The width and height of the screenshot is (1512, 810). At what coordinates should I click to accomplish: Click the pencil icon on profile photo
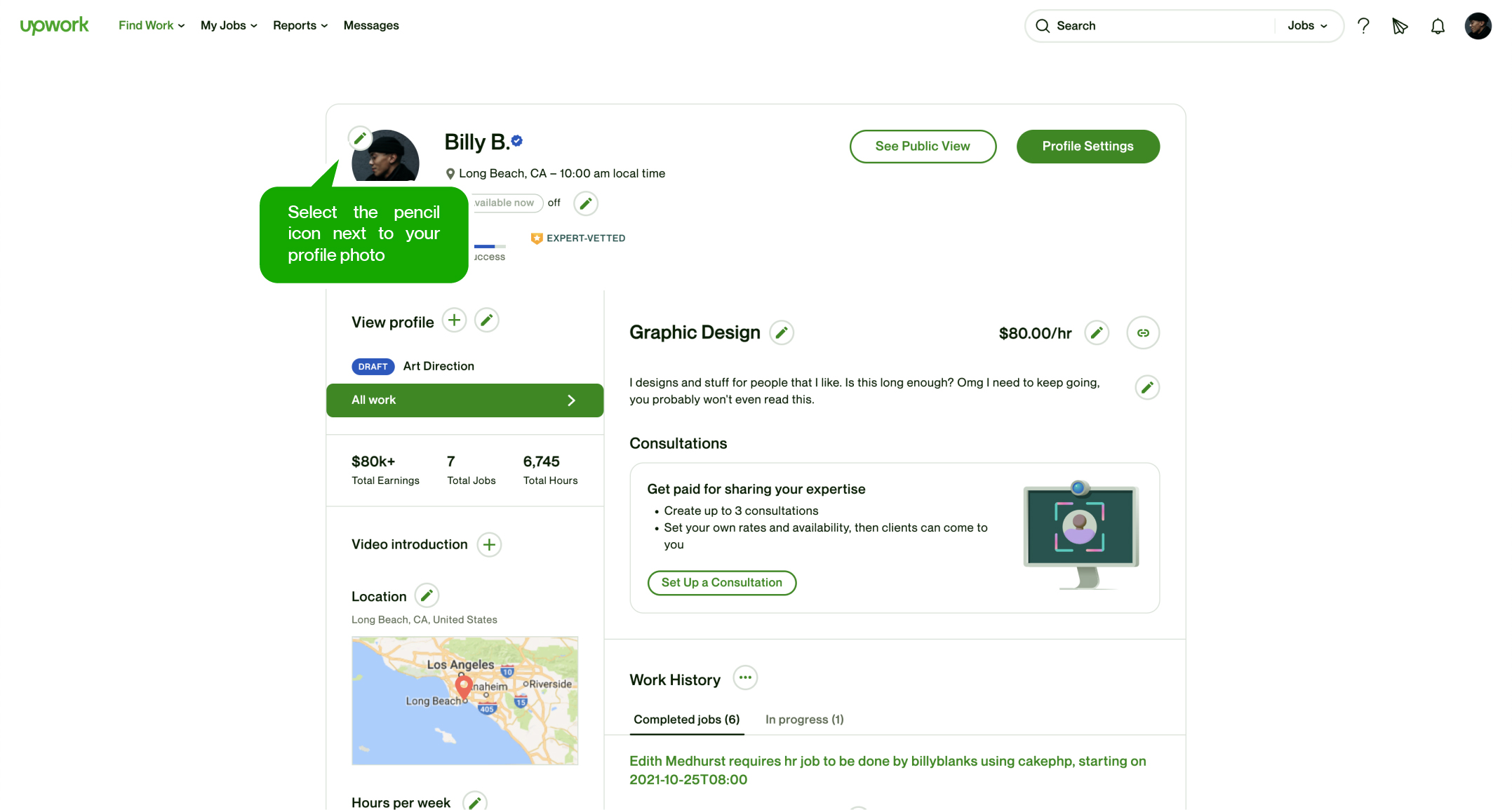tap(360, 138)
